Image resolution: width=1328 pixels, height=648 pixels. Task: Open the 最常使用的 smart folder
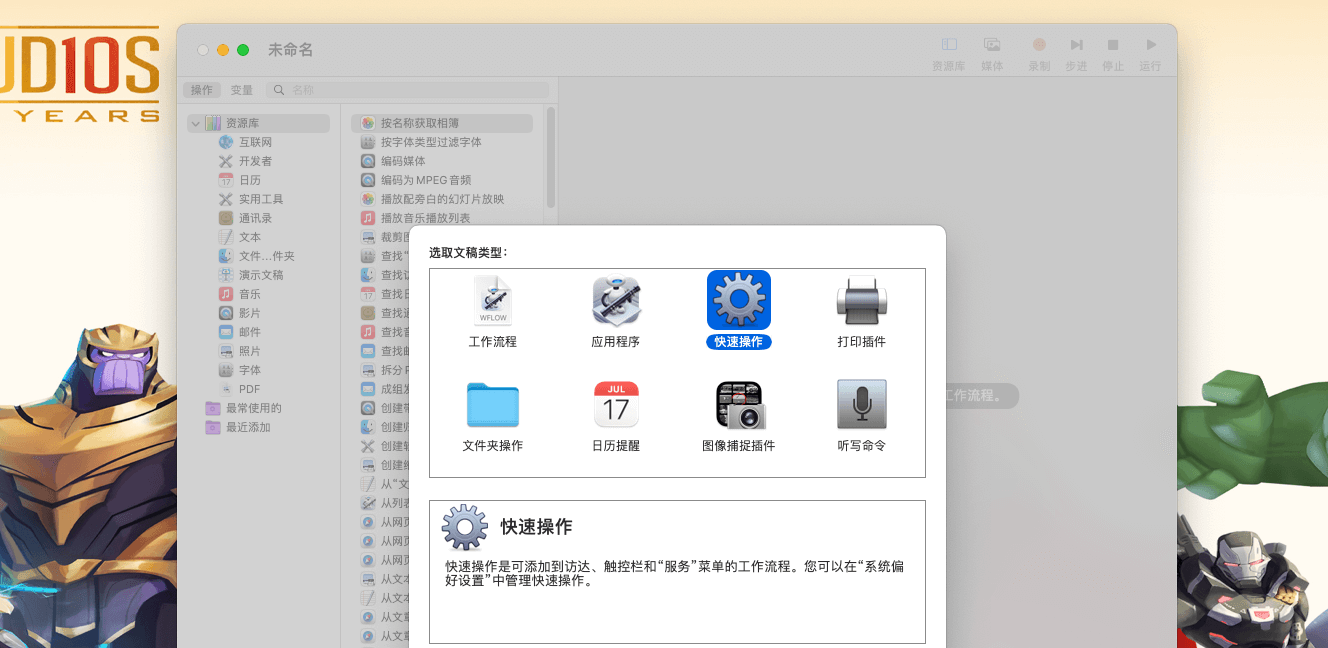pos(253,408)
